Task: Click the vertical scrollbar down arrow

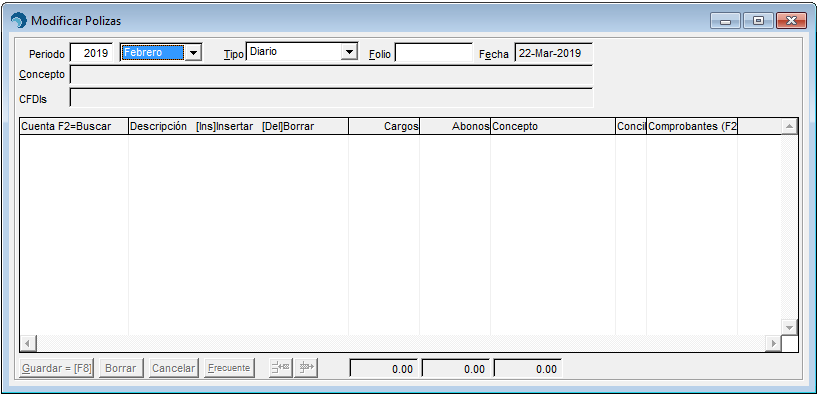Action: (x=789, y=327)
